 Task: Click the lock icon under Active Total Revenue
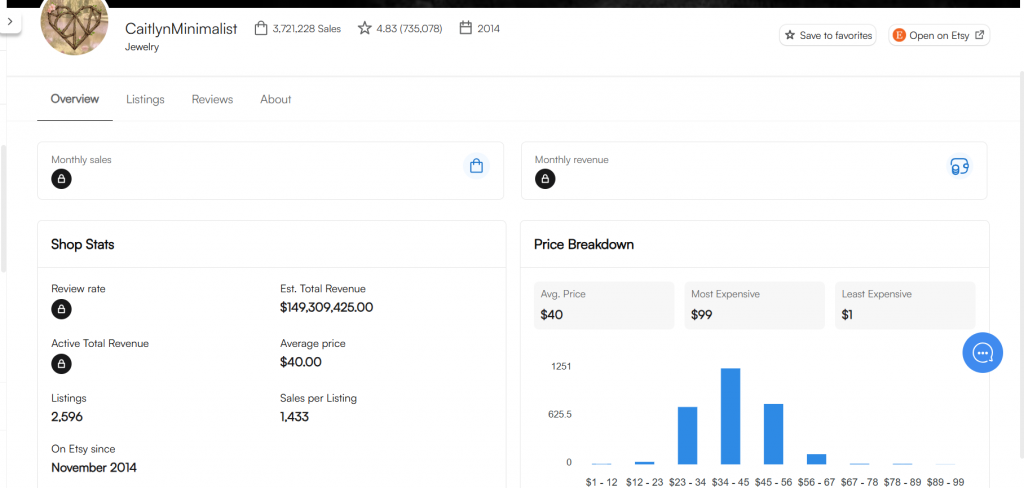point(61,364)
